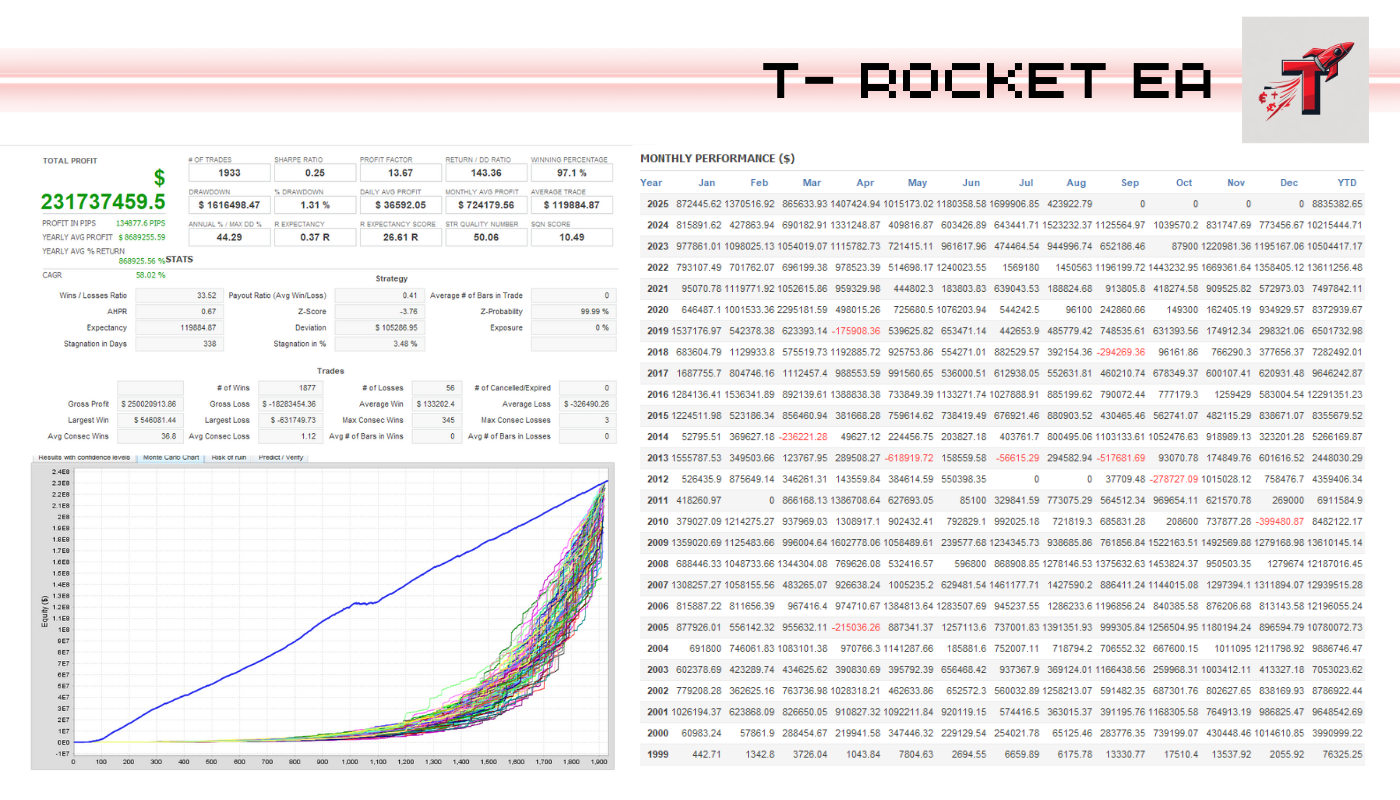This screenshot has height=800, width=1400.
Task: Click the Winning Percentage value 97.1 %
Action: [x=571, y=173]
